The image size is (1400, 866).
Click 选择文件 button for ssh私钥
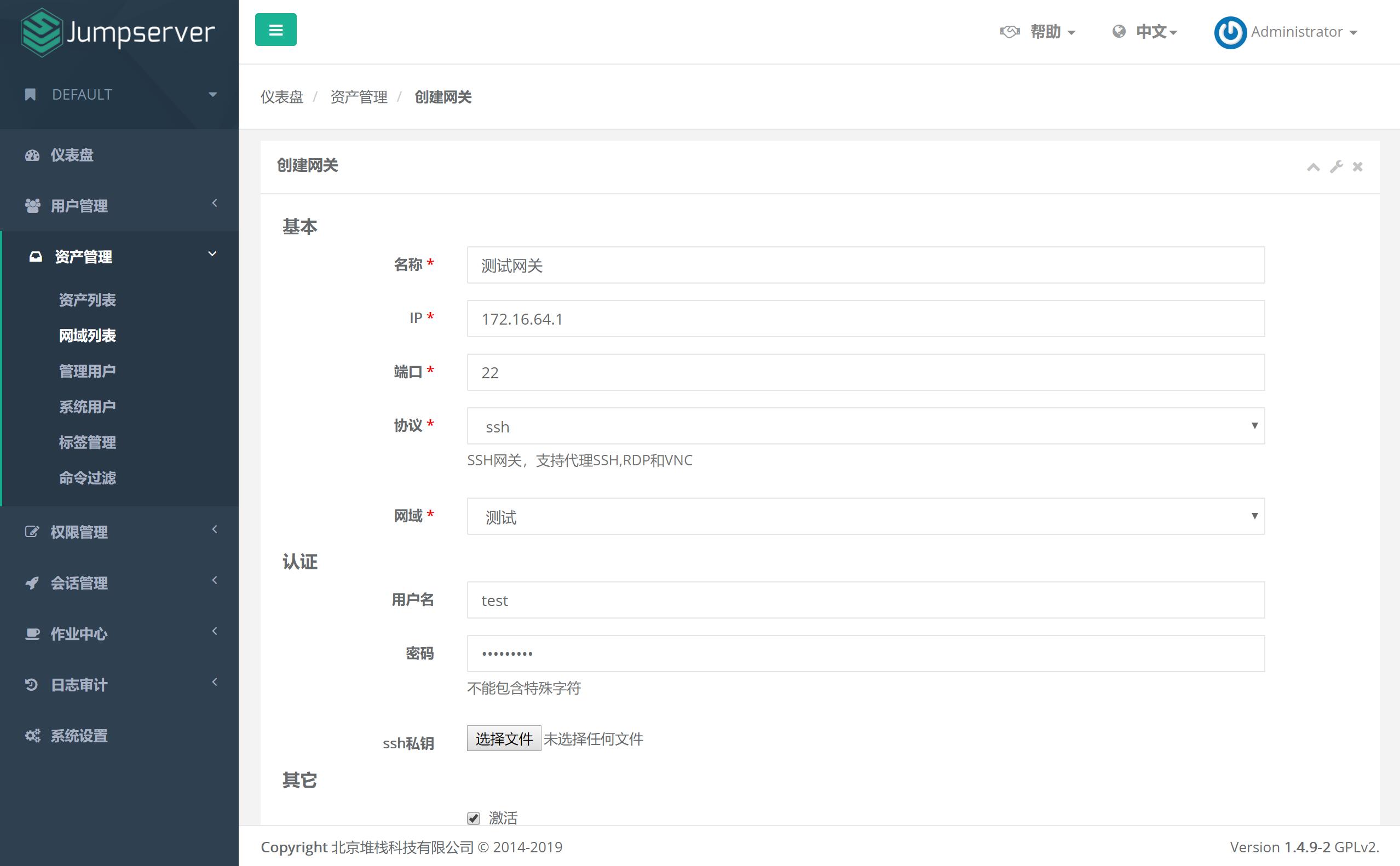504,739
